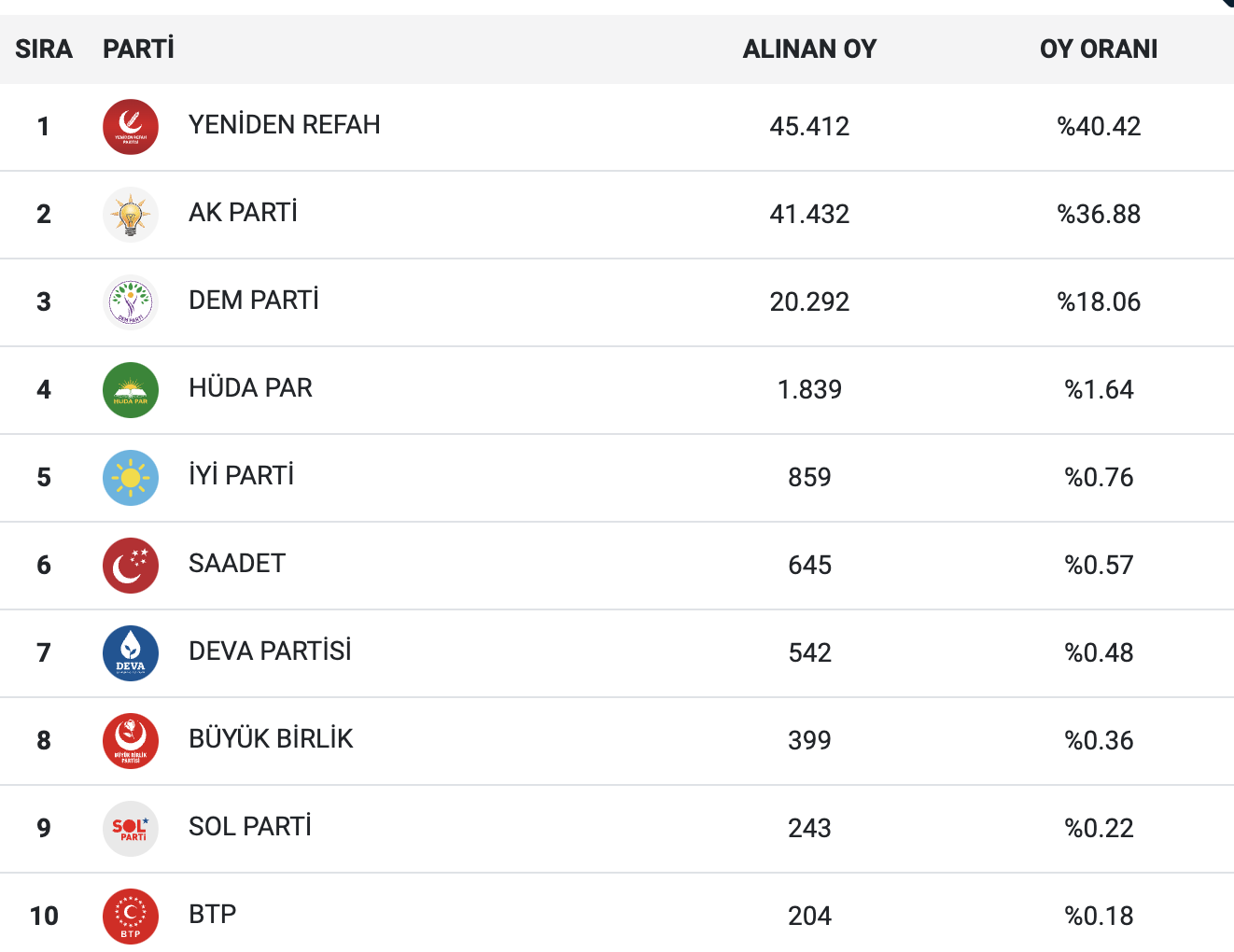The image size is (1234, 952).
Task: Click the İYİ Parti sun logo
Action: pyautogui.click(x=131, y=478)
